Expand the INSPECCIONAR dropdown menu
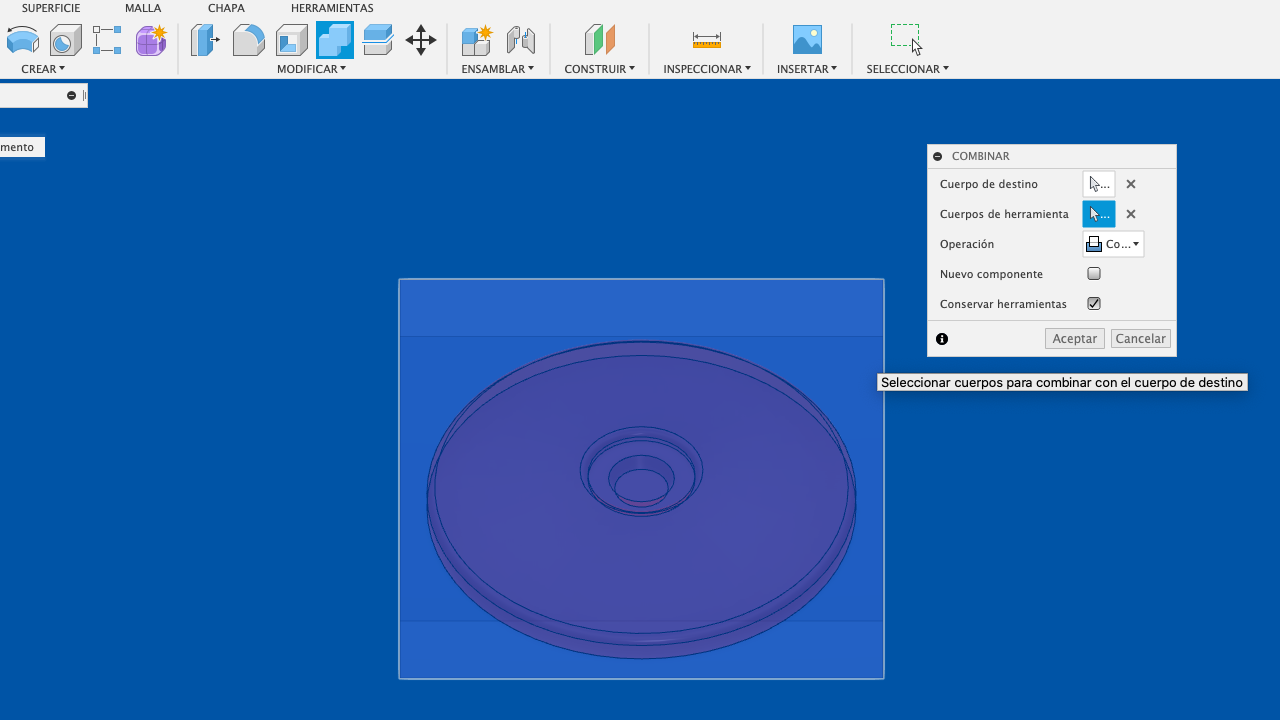 click(706, 69)
